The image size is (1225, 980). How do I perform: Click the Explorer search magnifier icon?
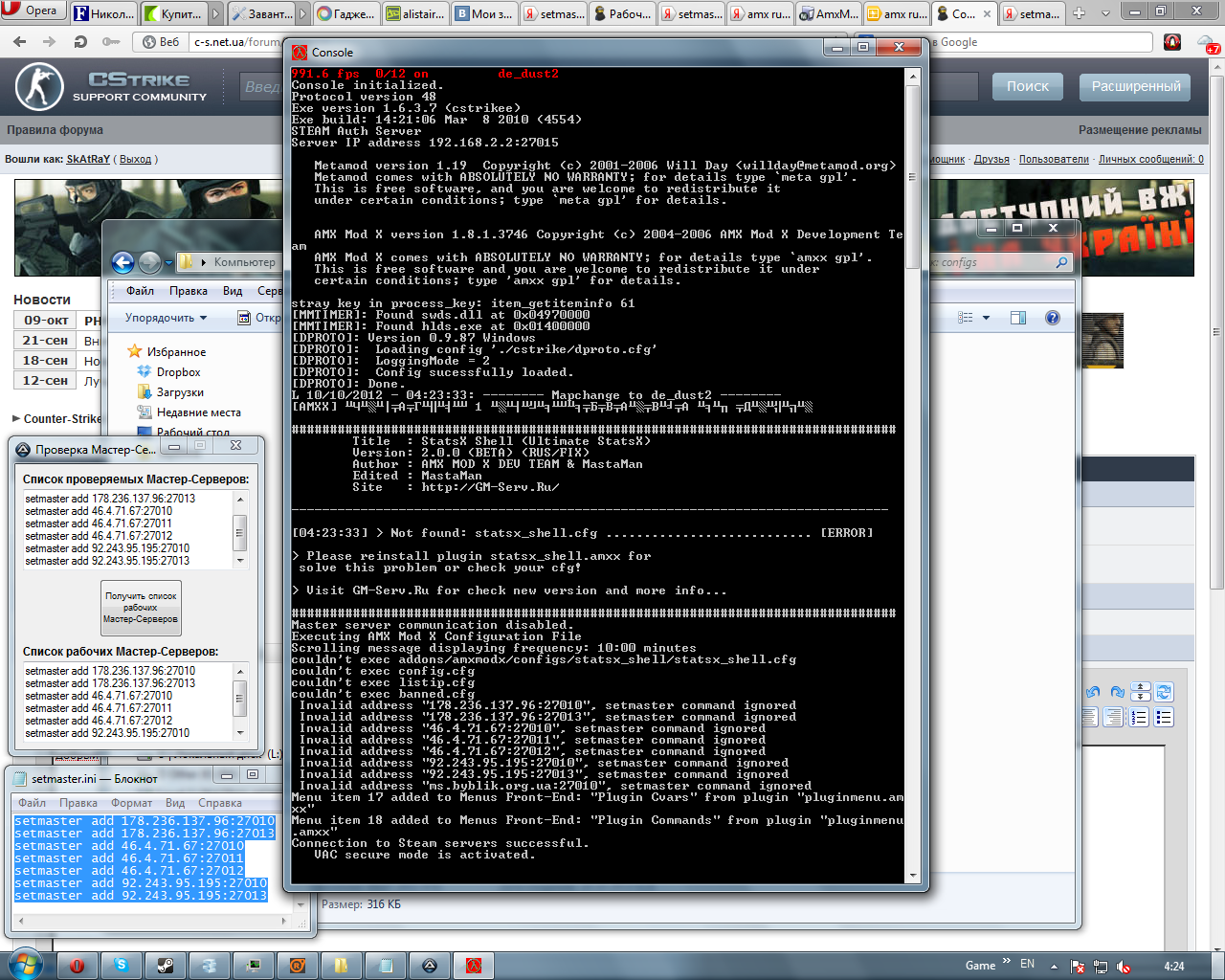click(x=1061, y=262)
